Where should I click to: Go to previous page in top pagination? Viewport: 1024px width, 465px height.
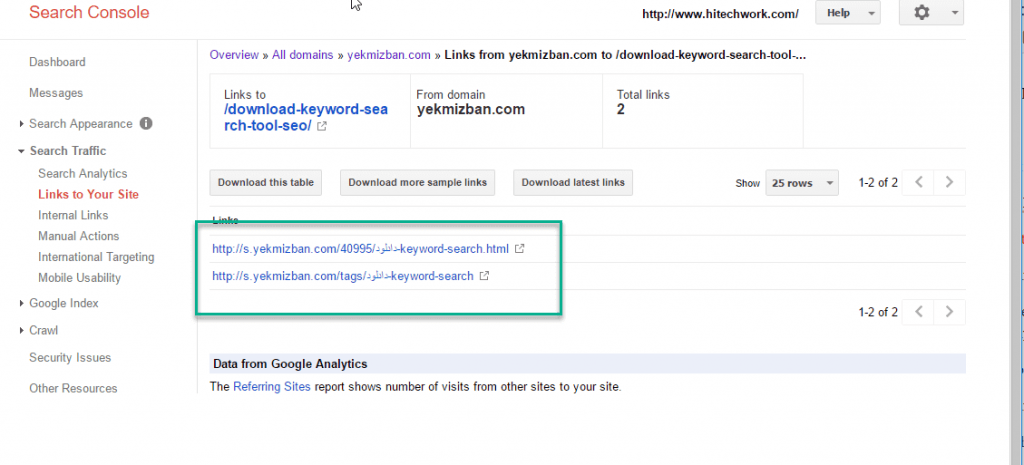point(919,182)
